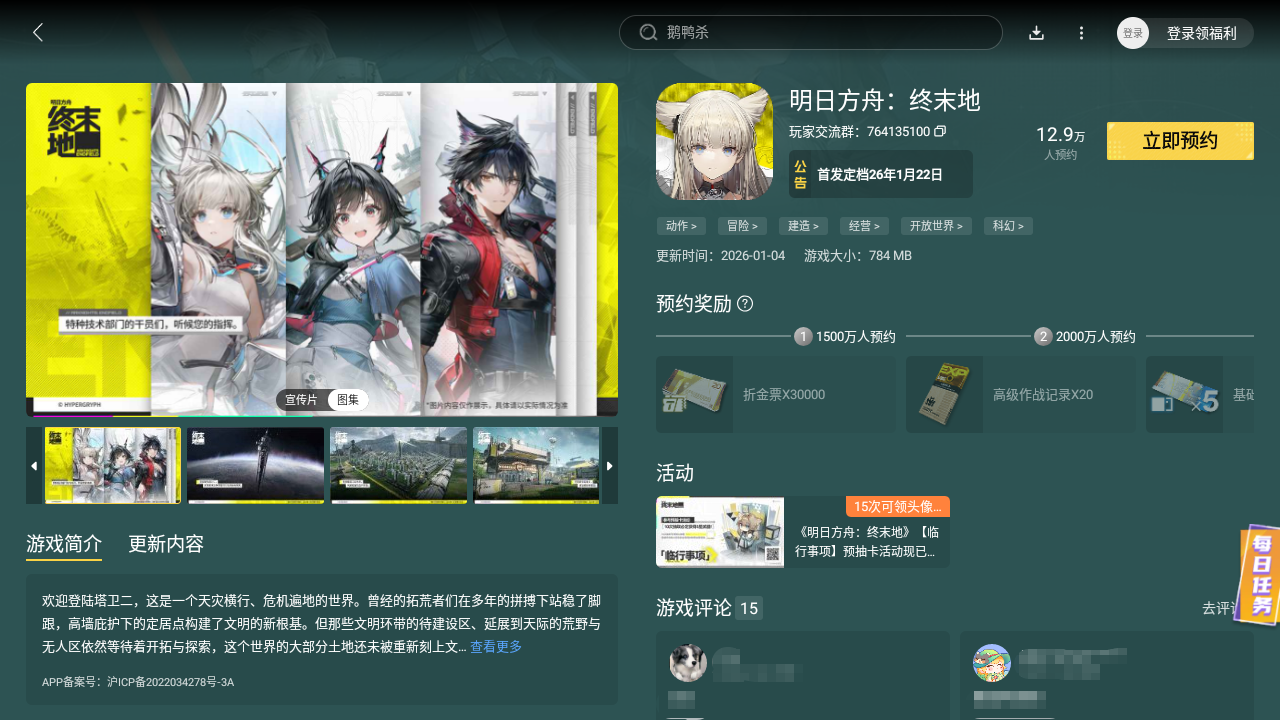
Task: Show next thumbnails with the right arrow
Action: pos(610,466)
